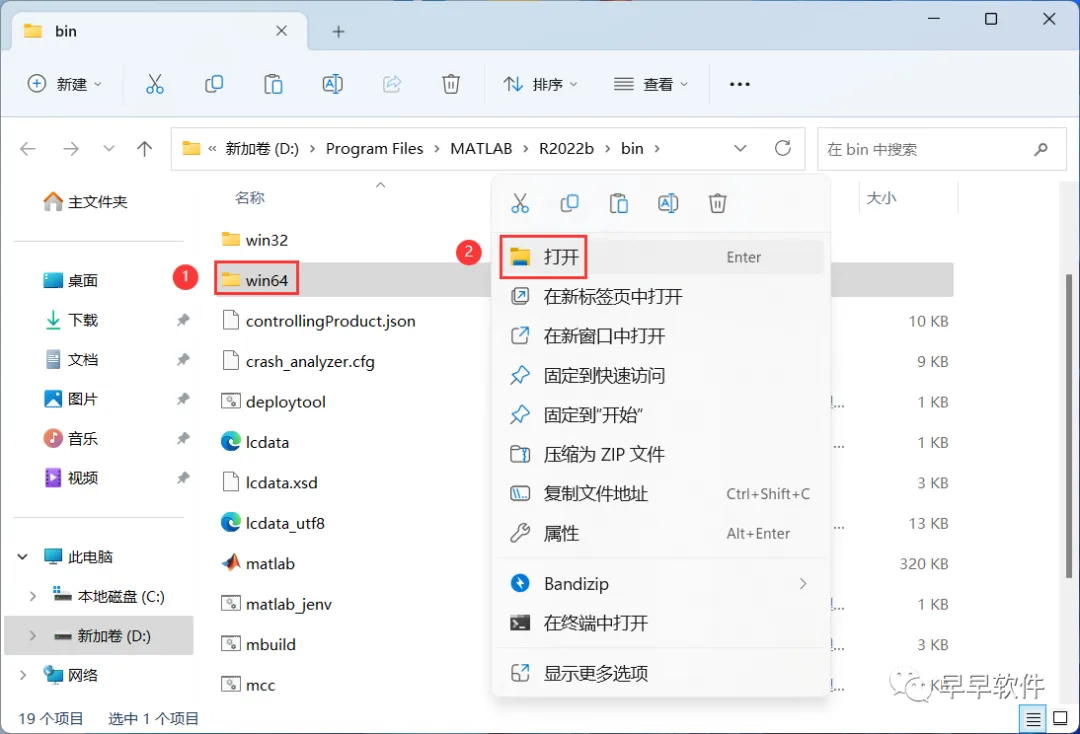Expand 本地磁盘 (C:) tree node
The width and height of the screenshot is (1080, 734).
pos(32,596)
